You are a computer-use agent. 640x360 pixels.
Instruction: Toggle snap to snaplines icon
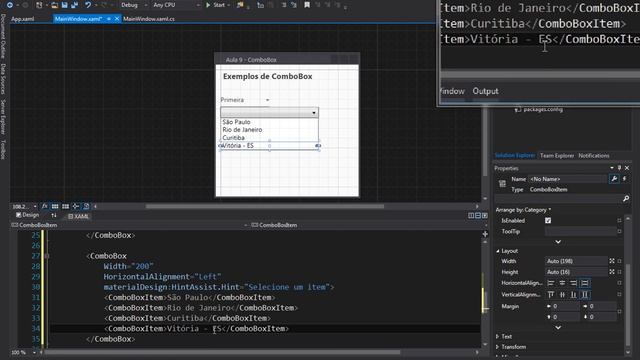point(76,207)
